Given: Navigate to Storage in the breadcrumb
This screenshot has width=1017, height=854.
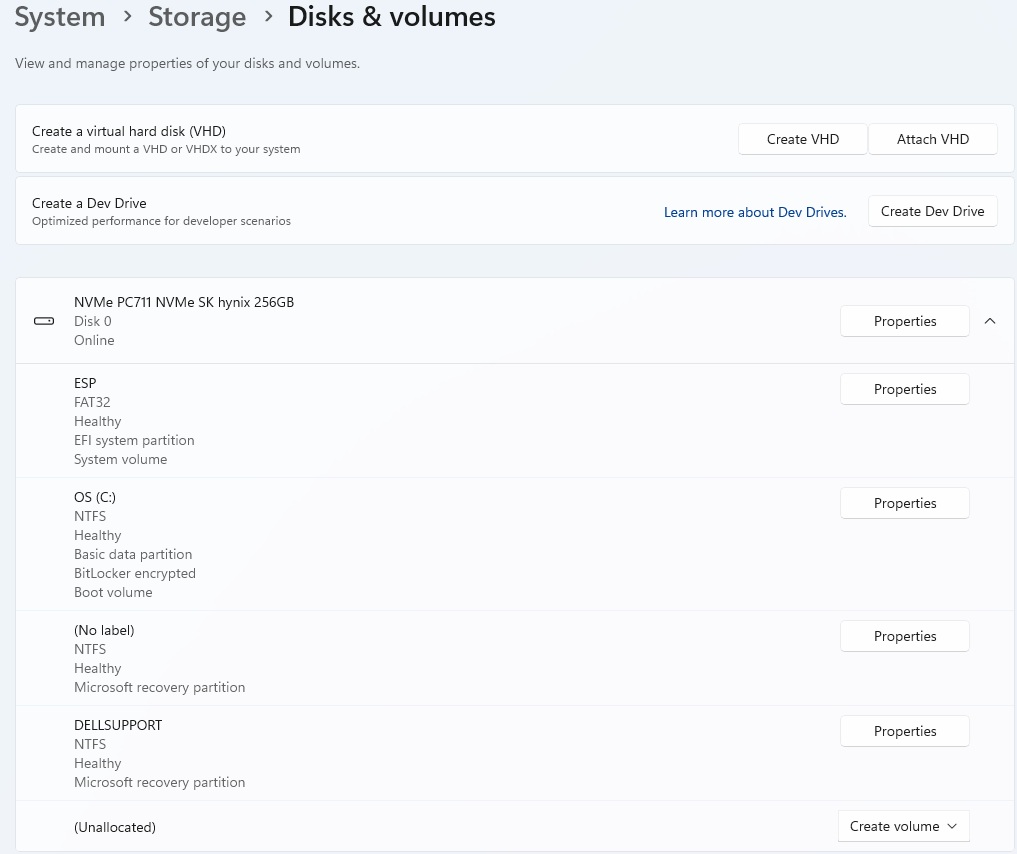Looking at the screenshot, I should coord(197,17).
